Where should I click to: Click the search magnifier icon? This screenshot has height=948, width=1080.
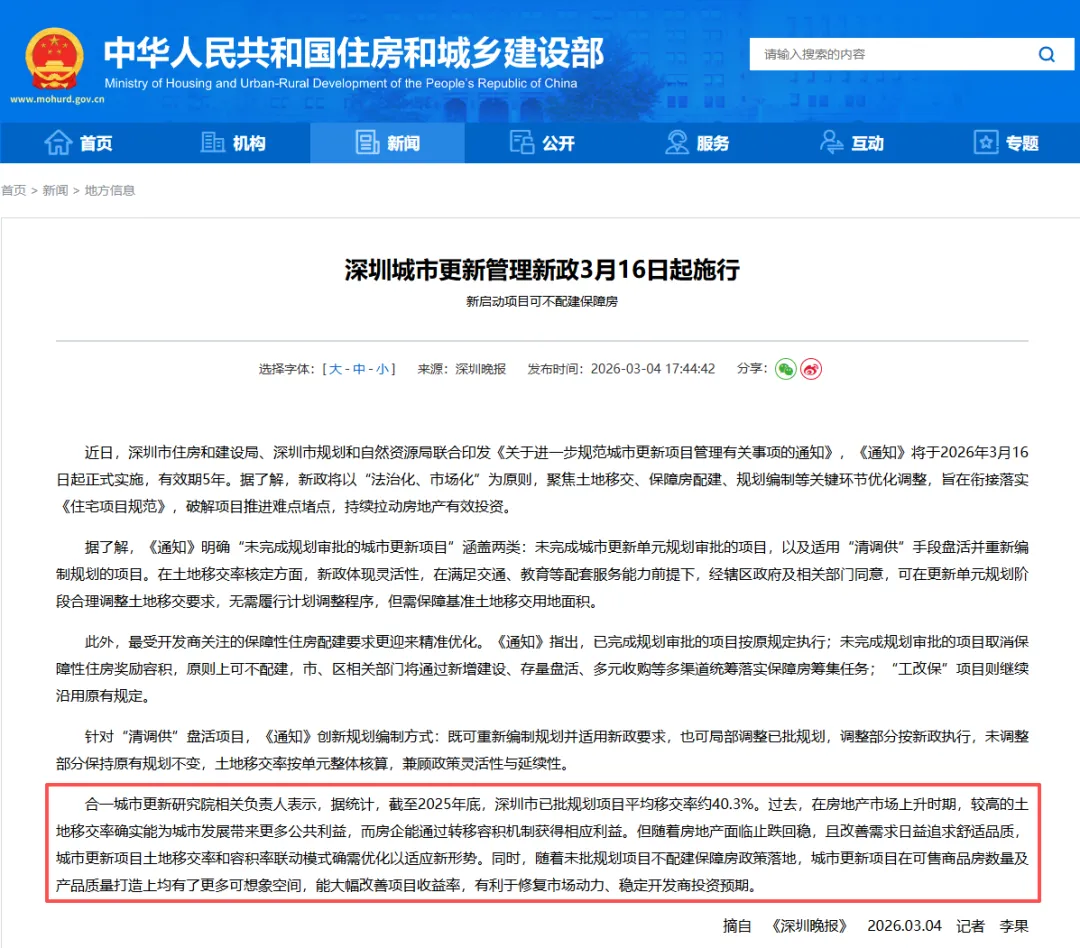tap(1046, 54)
